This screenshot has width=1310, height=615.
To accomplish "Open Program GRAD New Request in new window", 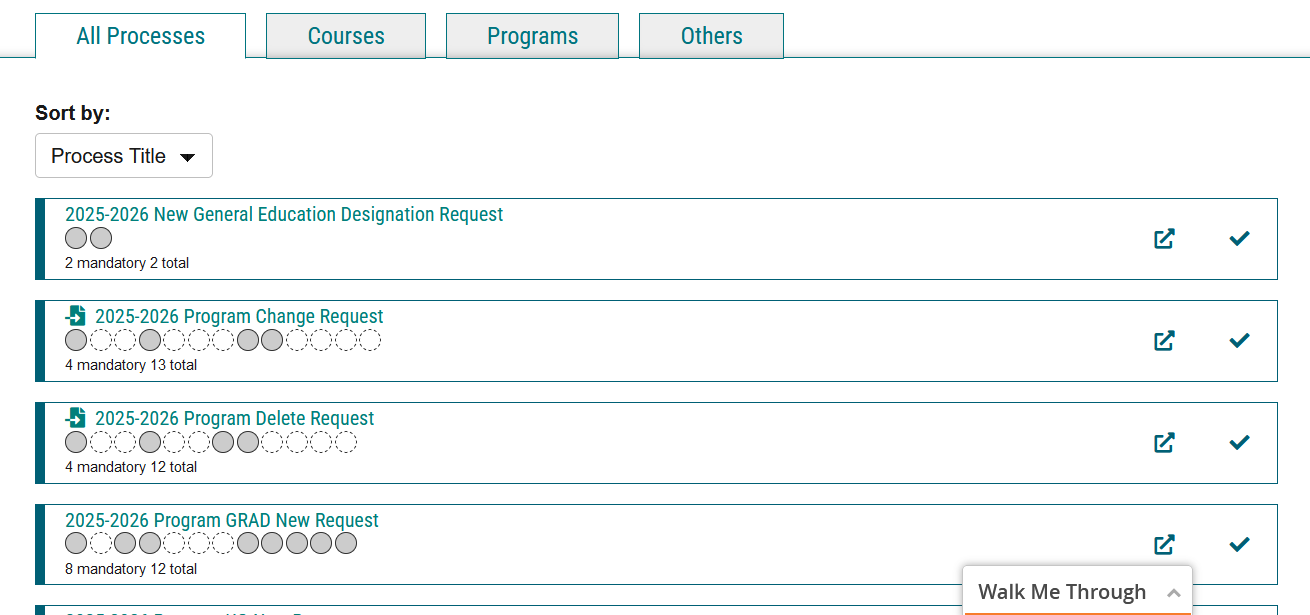I will (x=1164, y=545).
